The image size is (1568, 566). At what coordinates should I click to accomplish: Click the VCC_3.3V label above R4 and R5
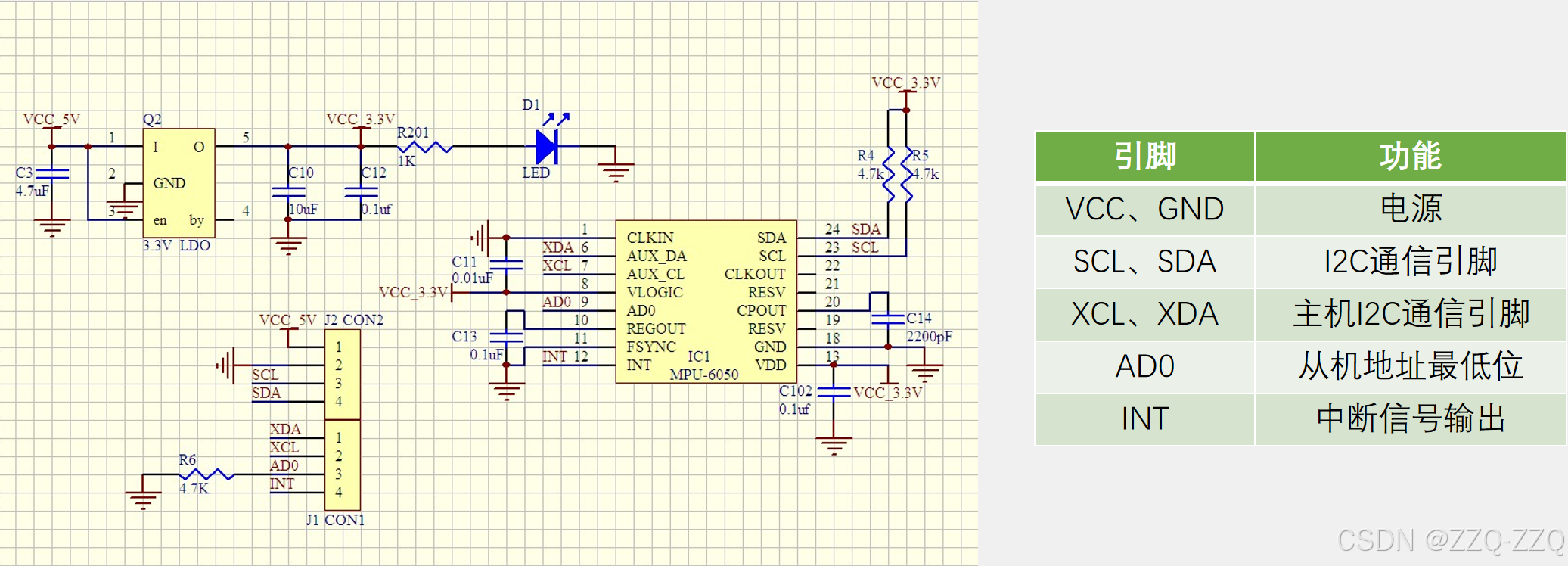pos(906,82)
